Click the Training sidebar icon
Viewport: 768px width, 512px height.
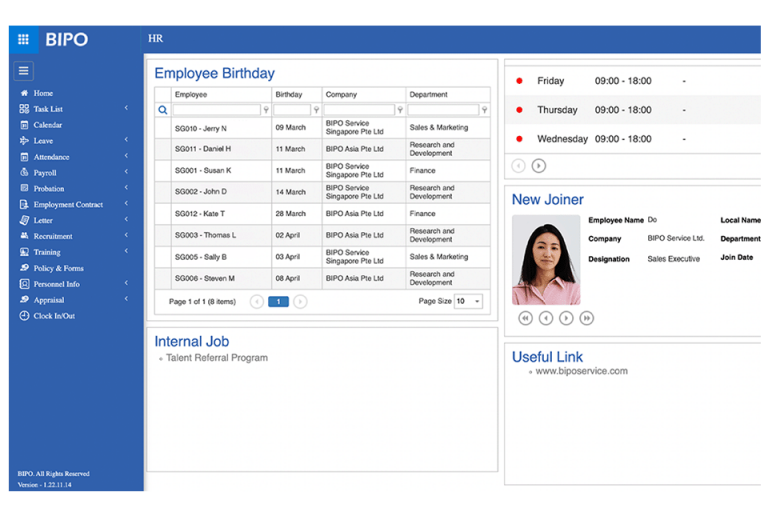click(x=24, y=252)
